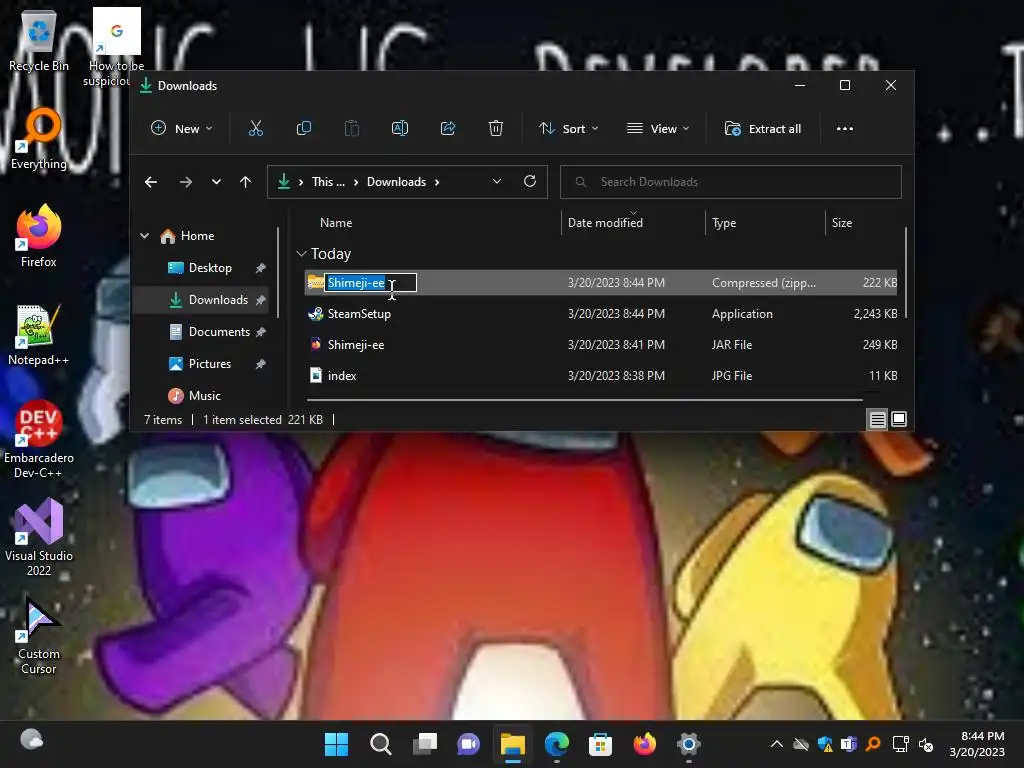Open Chat app on taskbar

pyautogui.click(x=468, y=744)
